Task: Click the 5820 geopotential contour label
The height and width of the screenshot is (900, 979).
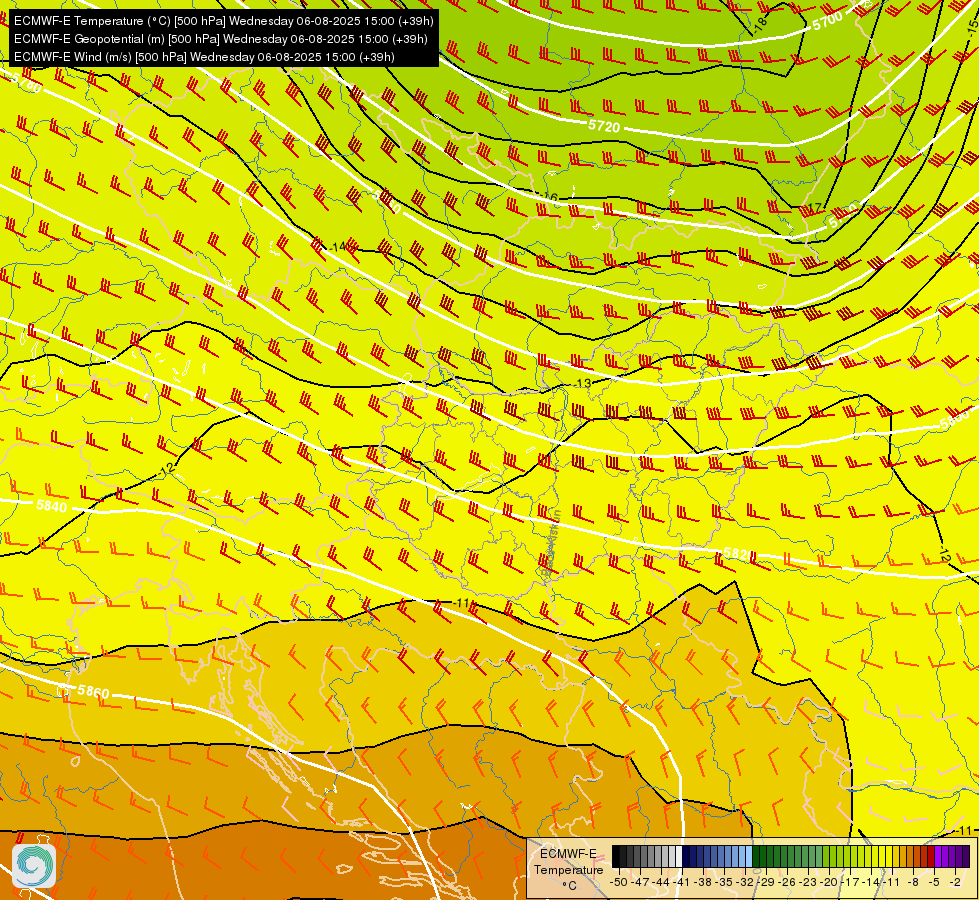Action: click(739, 554)
